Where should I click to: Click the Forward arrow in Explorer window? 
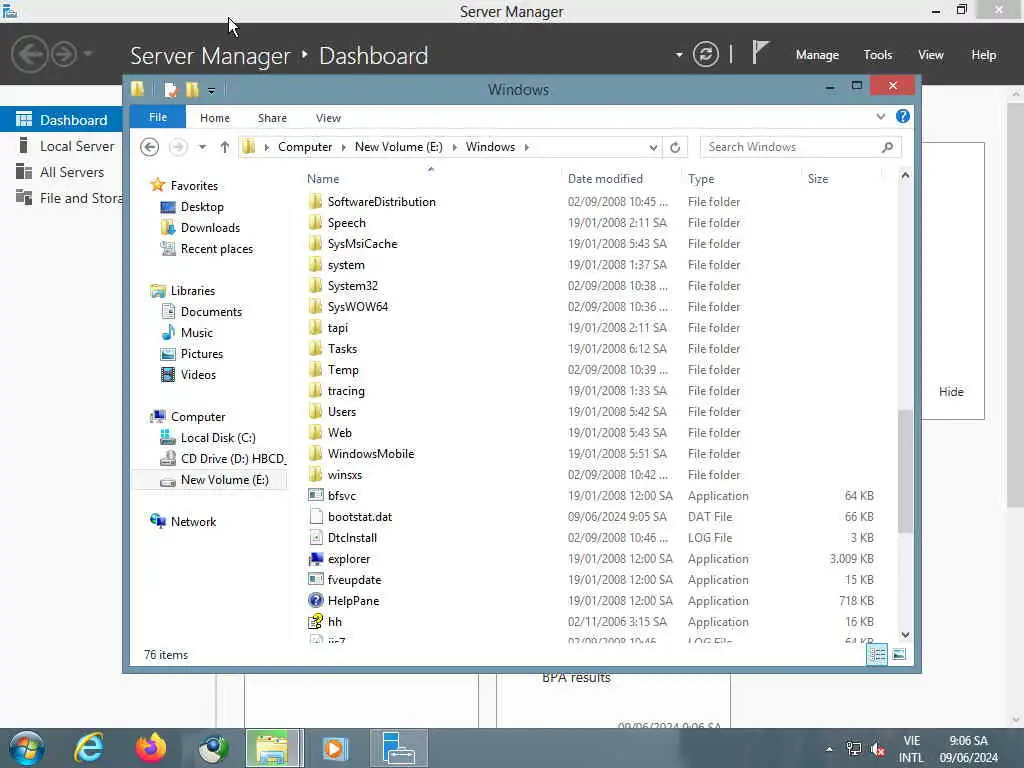pos(178,147)
